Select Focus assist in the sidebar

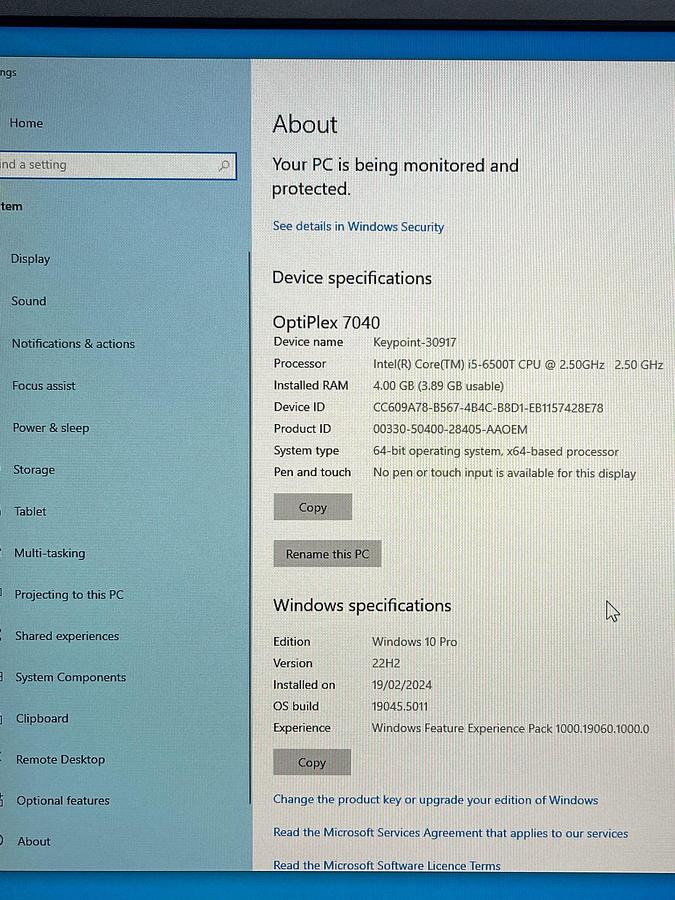click(44, 386)
